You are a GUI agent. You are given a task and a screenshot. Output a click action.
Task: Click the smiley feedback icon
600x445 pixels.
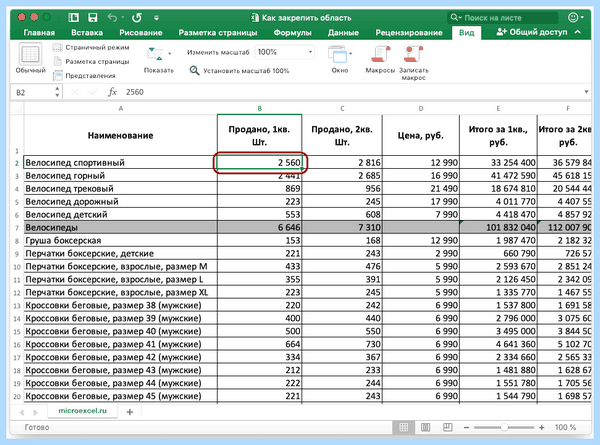[573, 18]
